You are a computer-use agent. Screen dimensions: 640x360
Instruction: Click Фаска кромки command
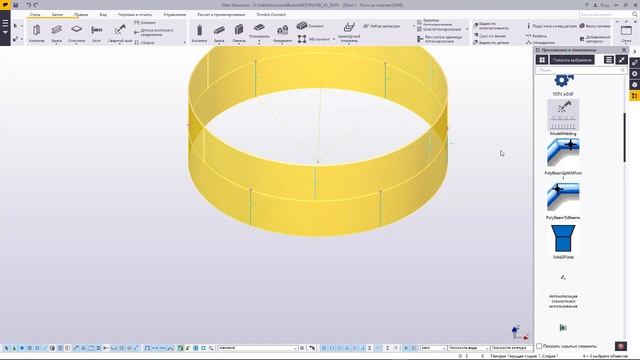click(595, 26)
